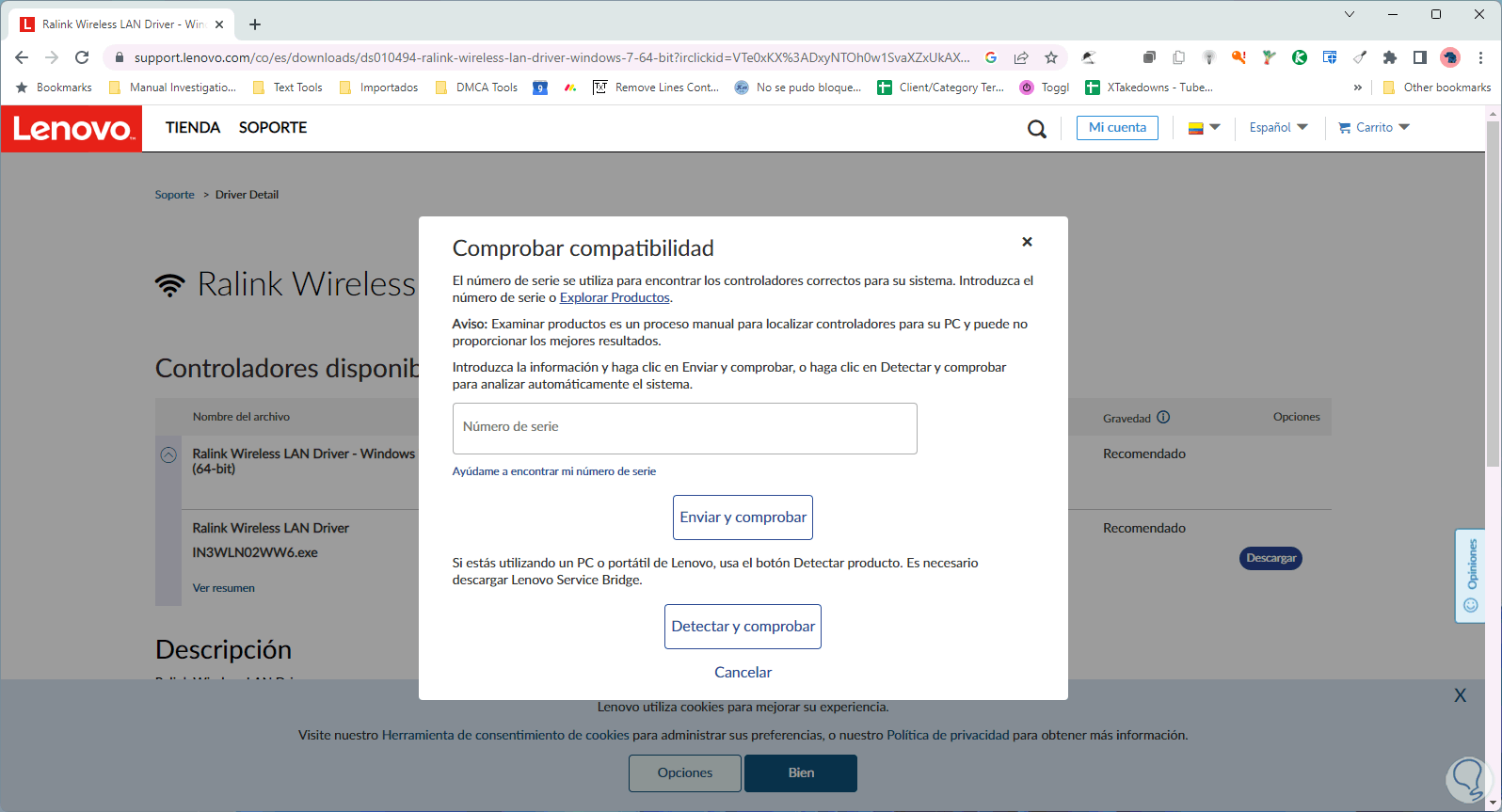Click the Mi cuenta button
The height and width of the screenshot is (812, 1502).
coord(1117,128)
